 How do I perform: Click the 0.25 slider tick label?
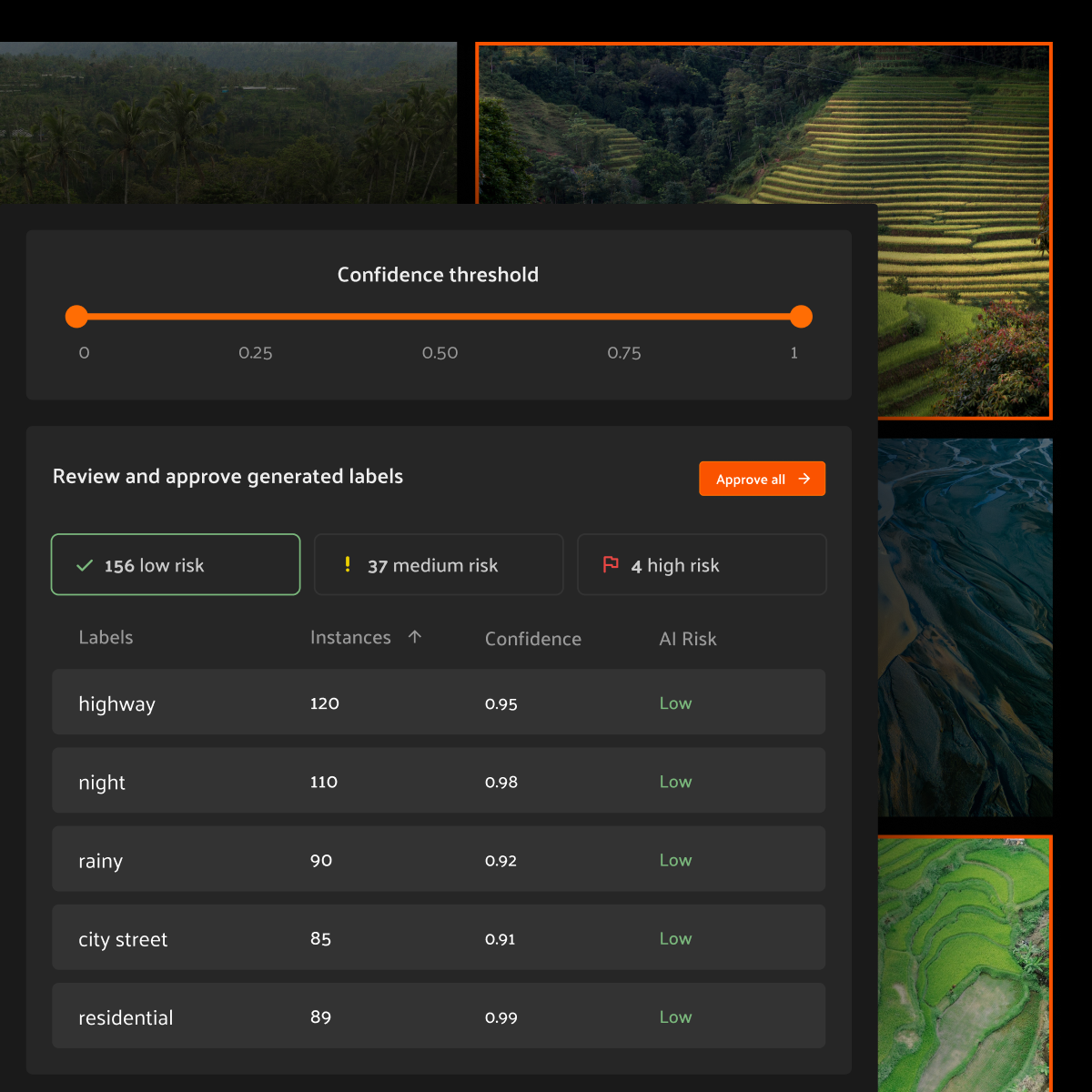[x=256, y=352]
